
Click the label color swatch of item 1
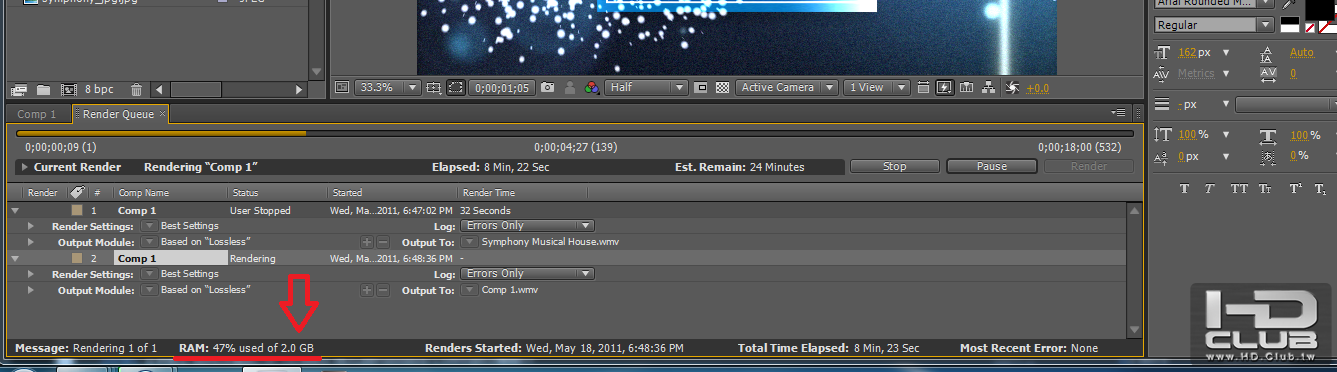click(x=76, y=211)
